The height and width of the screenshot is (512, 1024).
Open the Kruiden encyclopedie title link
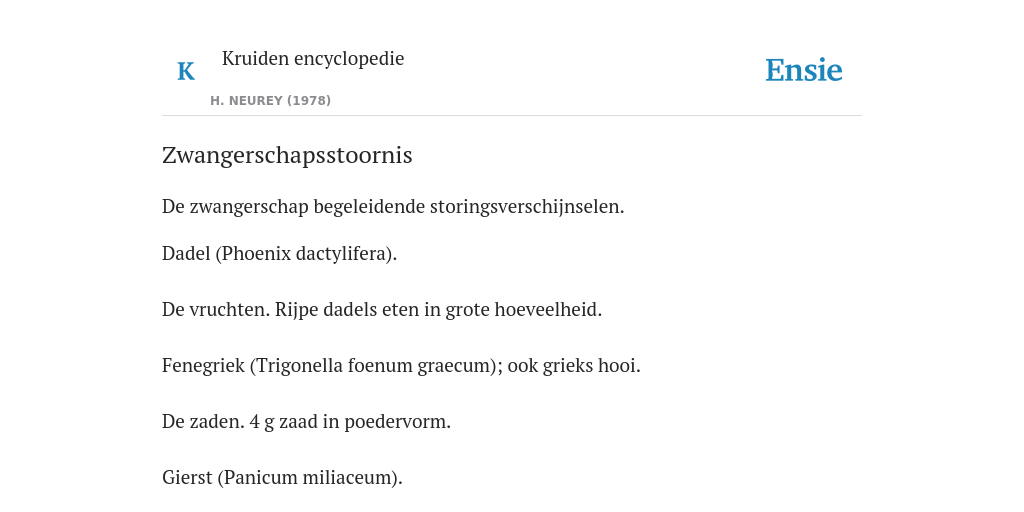pyautogui.click(x=313, y=58)
